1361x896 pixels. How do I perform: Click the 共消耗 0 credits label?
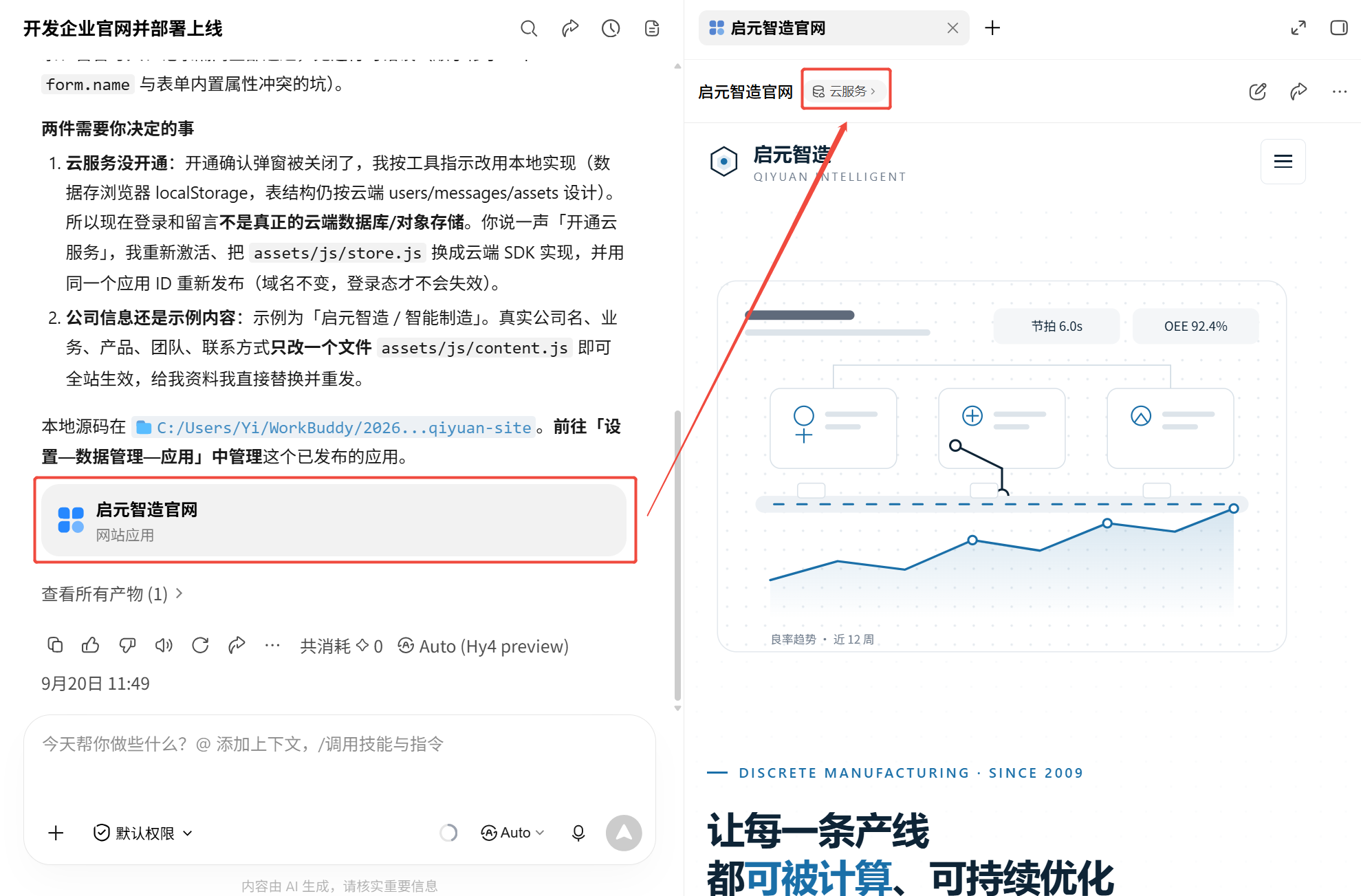341,646
